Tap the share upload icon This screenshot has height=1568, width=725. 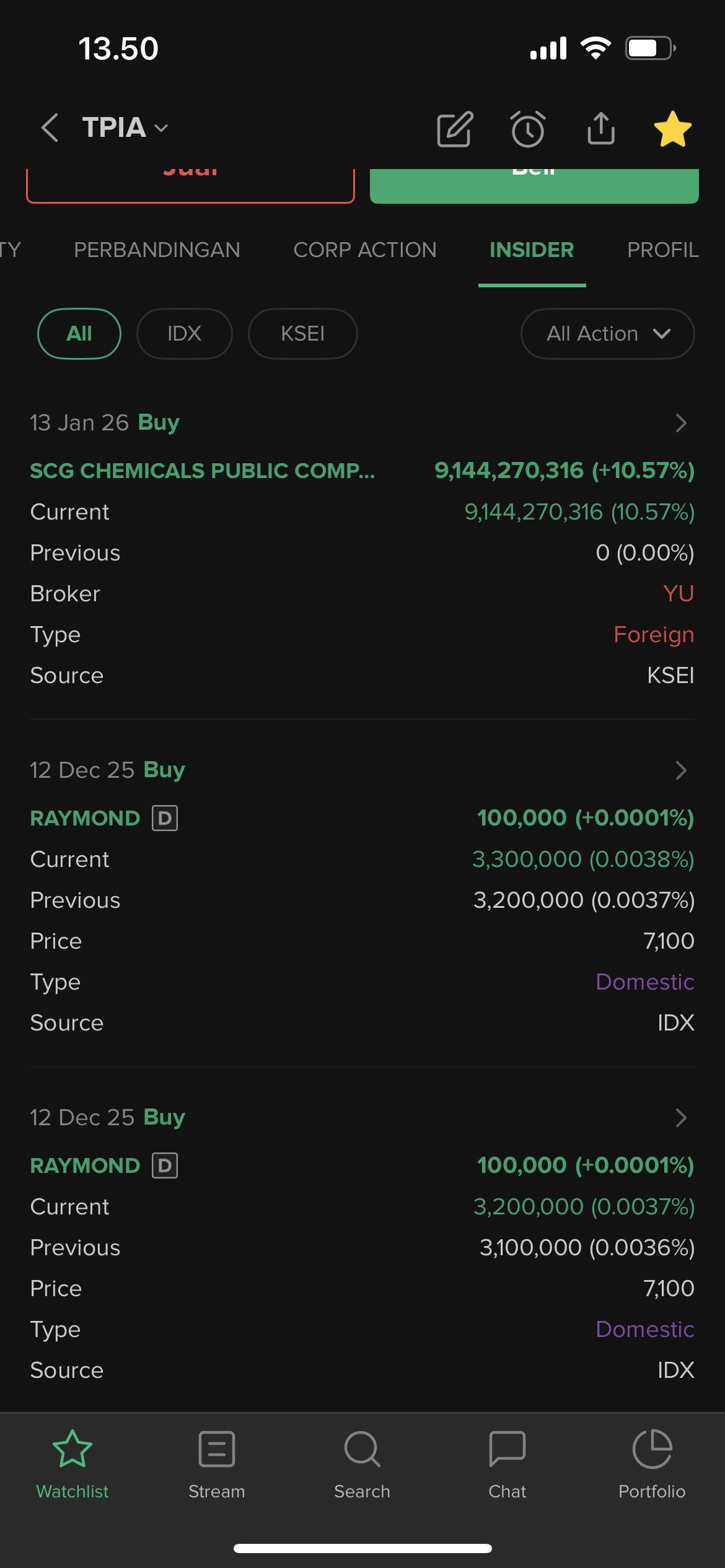[x=600, y=128]
